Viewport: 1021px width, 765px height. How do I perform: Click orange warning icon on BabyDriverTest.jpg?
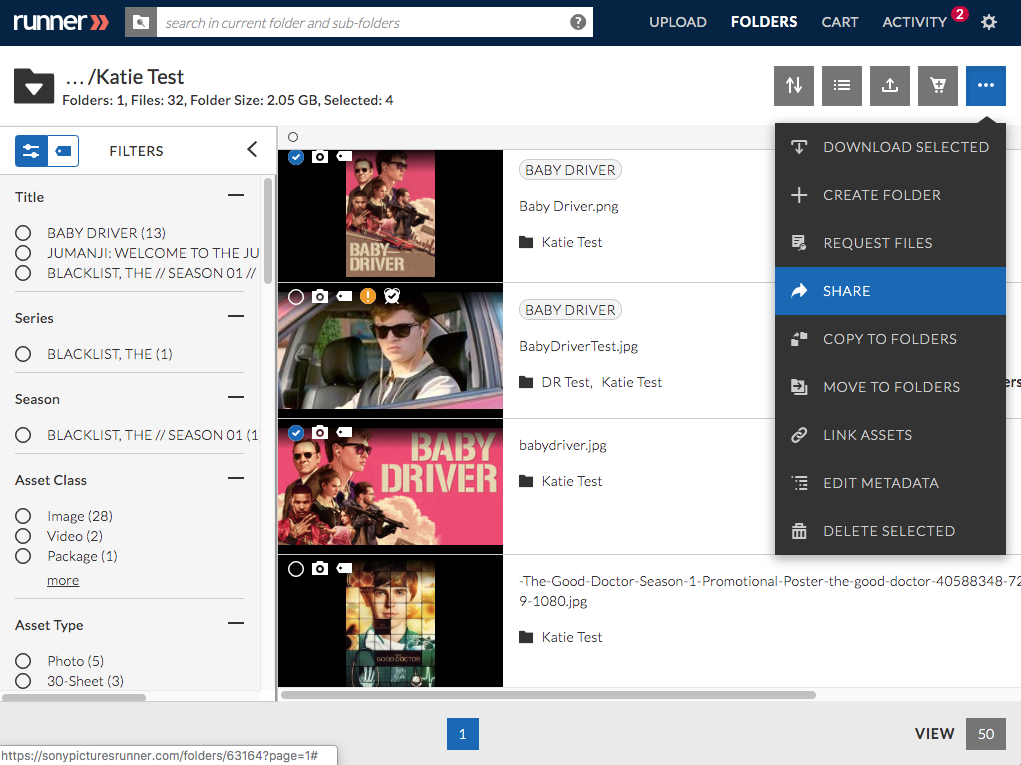368,296
